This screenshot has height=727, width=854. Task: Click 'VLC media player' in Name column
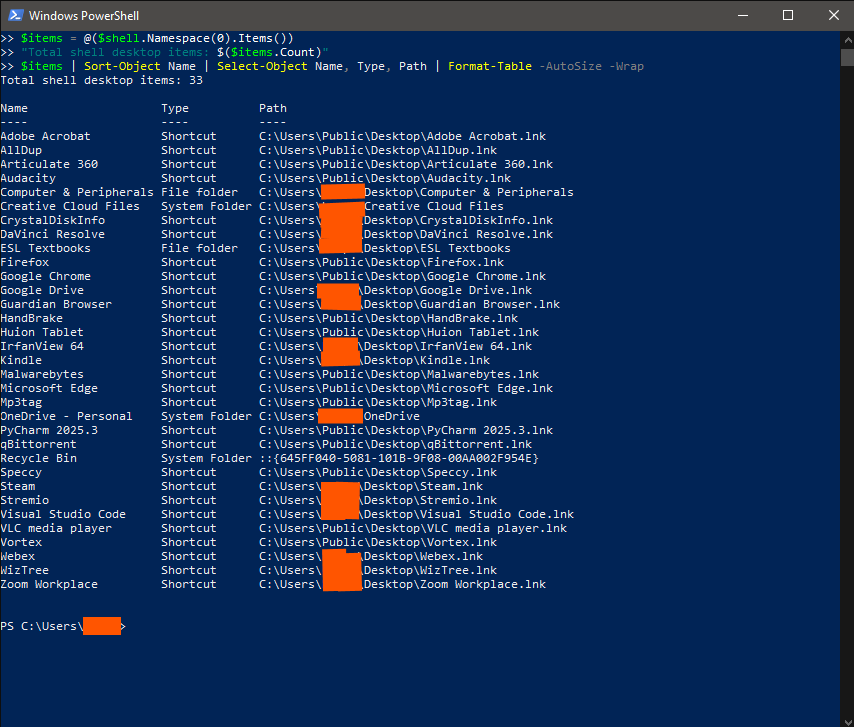pos(56,529)
